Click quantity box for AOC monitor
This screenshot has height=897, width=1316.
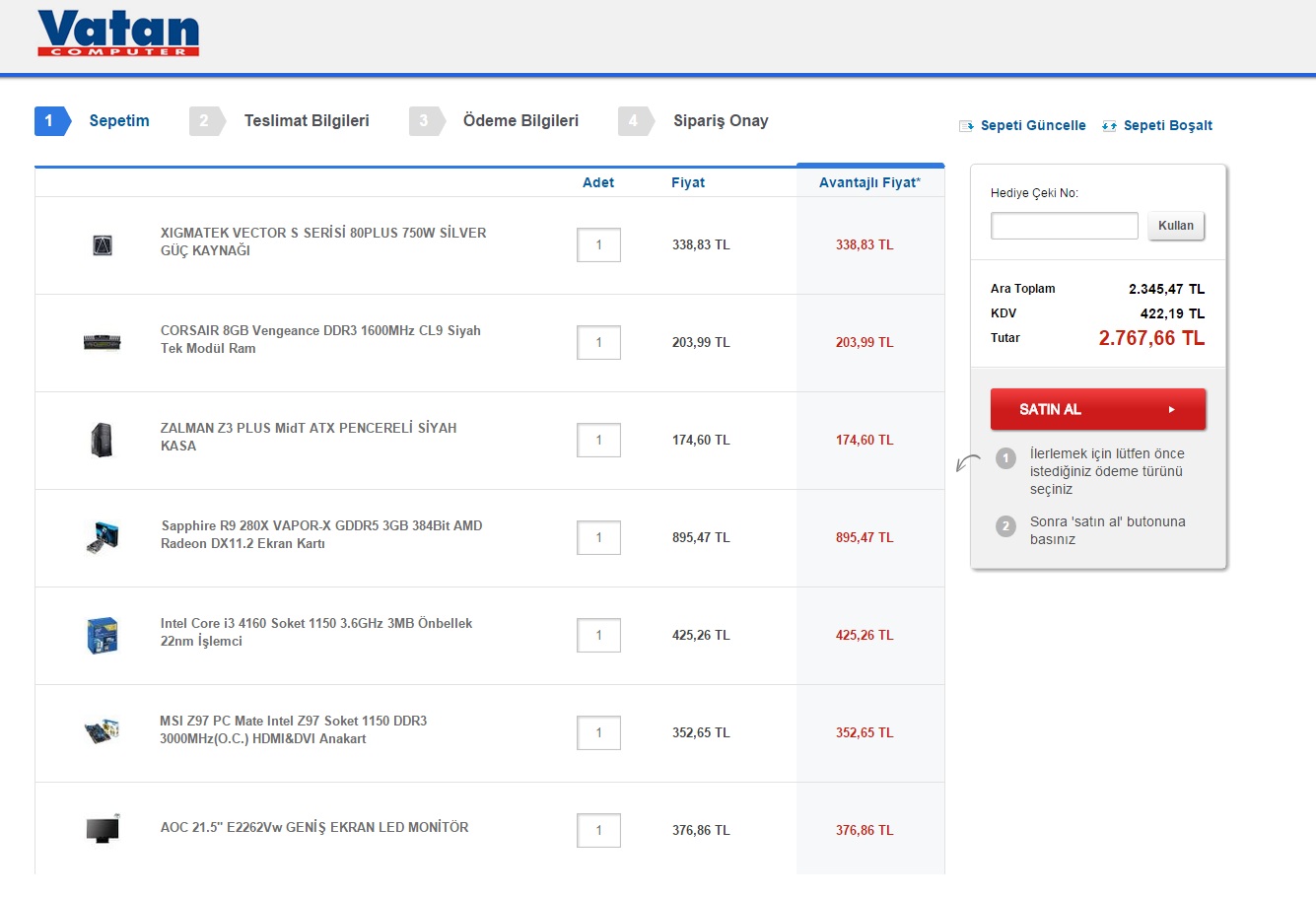[598, 830]
